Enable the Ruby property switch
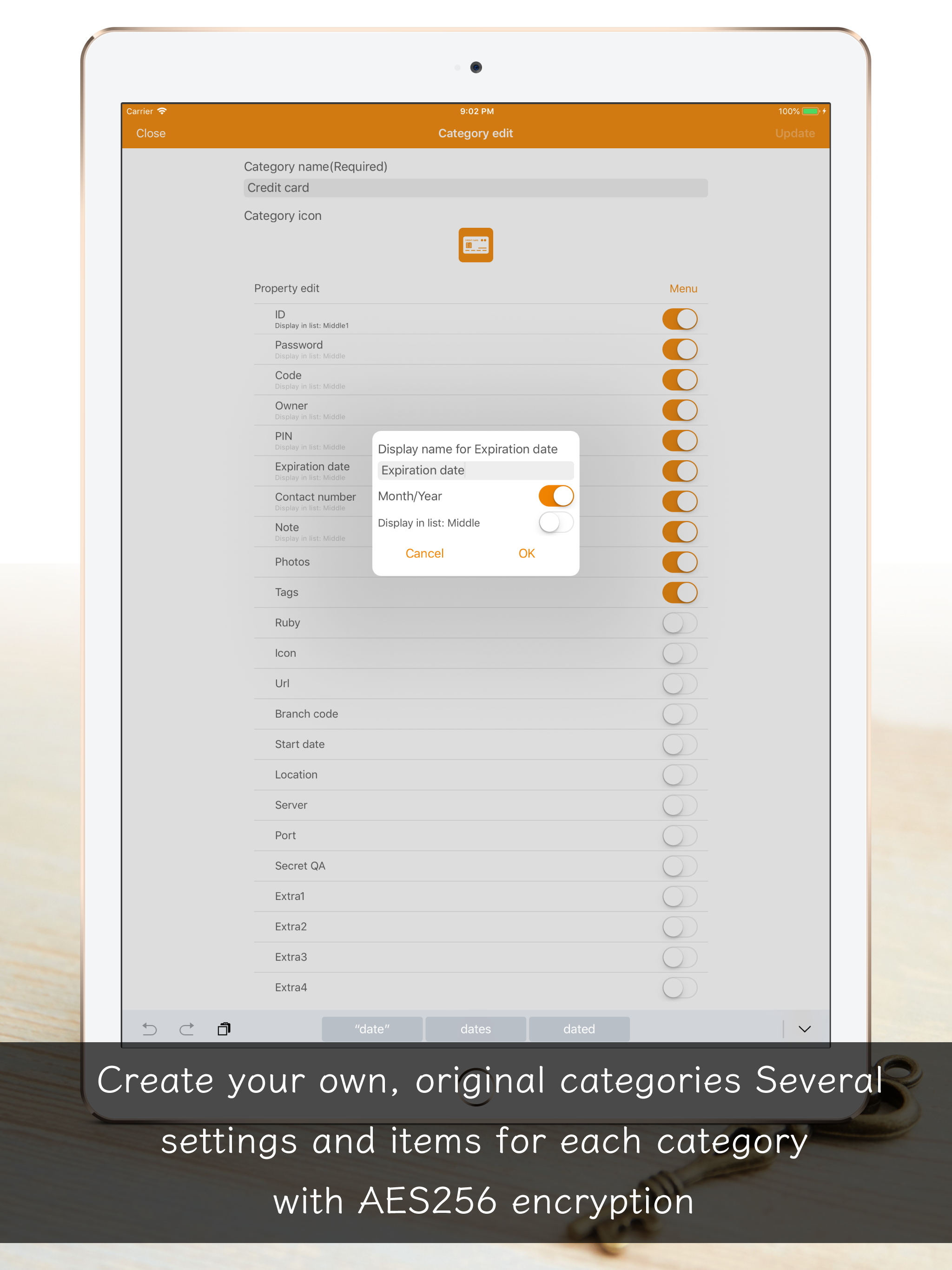952x1270 pixels. click(680, 623)
